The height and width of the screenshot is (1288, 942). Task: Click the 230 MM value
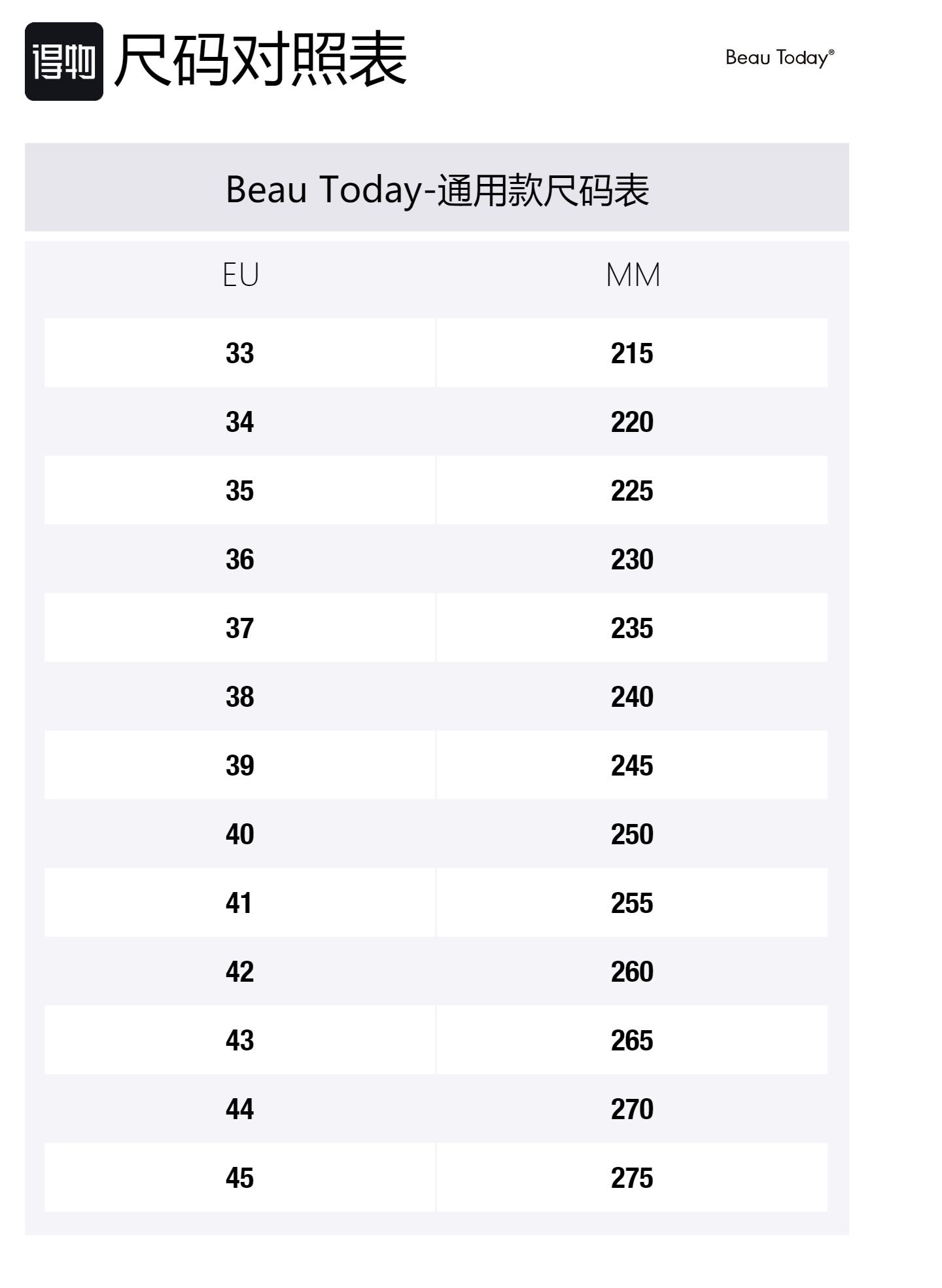tap(632, 560)
